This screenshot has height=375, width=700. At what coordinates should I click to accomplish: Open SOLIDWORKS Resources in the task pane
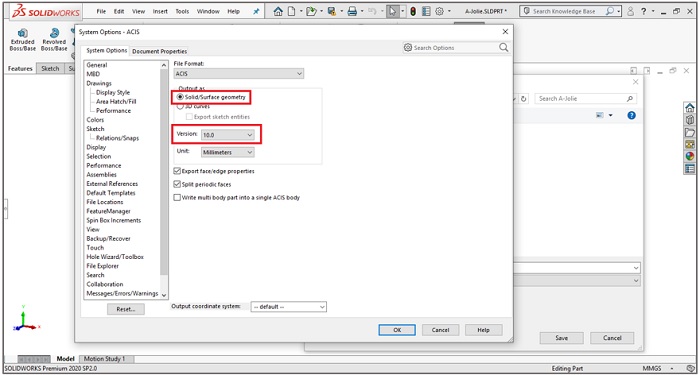[x=690, y=108]
